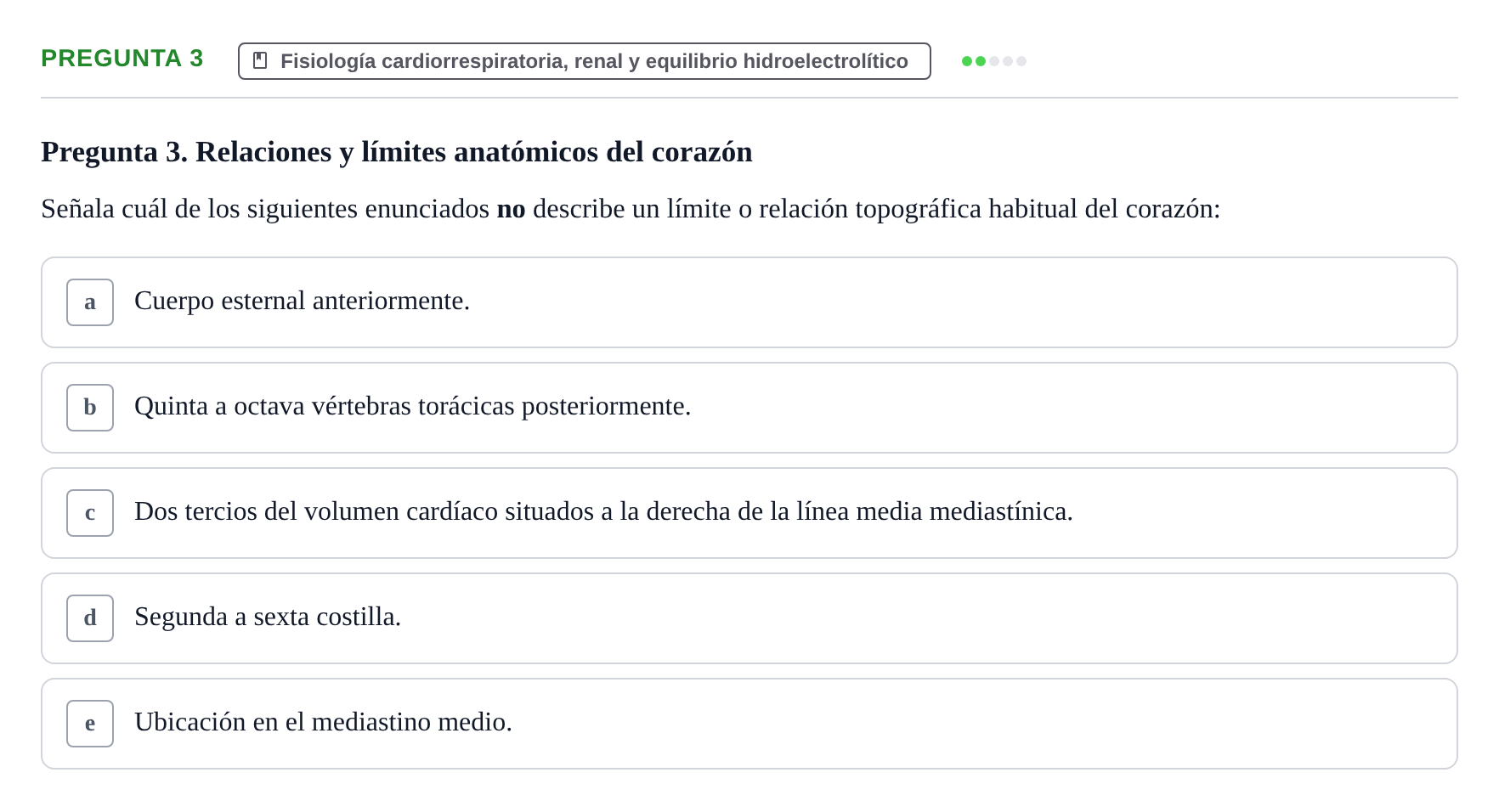This screenshot has height=812, width=1499.
Task: Choose answer 'Segunda a sexta costilla'
Action: click(x=749, y=618)
